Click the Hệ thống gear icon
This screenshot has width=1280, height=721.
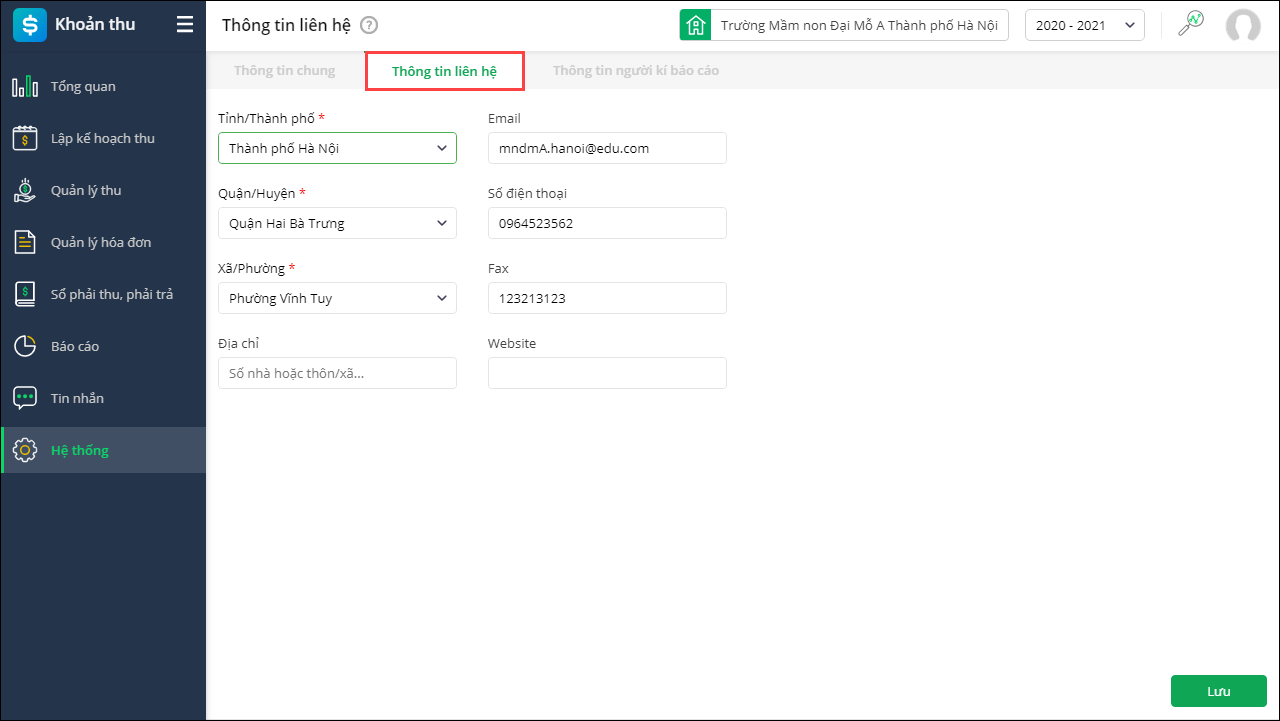[25, 451]
